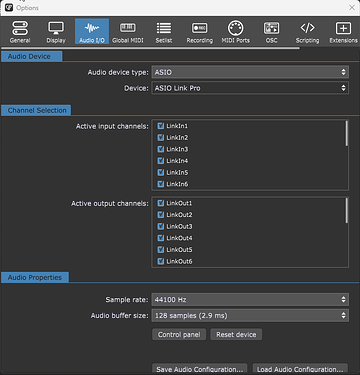
Task: Click the Control panel button
Action: click(179, 334)
